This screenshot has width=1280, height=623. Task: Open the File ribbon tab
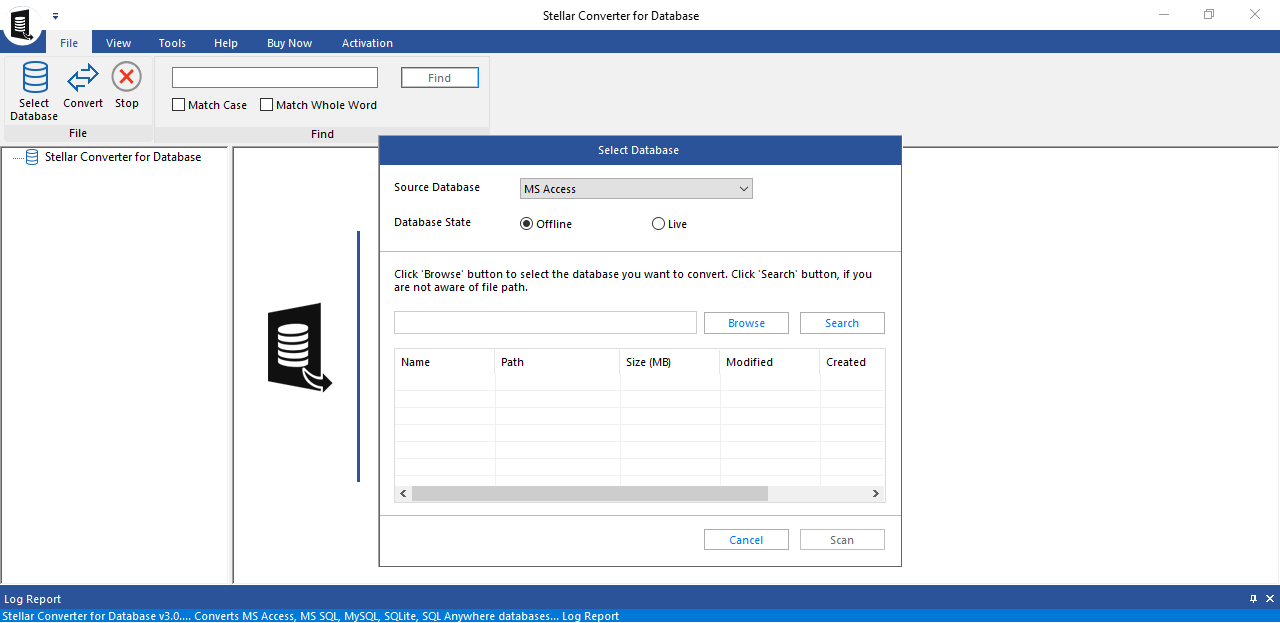click(x=69, y=43)
